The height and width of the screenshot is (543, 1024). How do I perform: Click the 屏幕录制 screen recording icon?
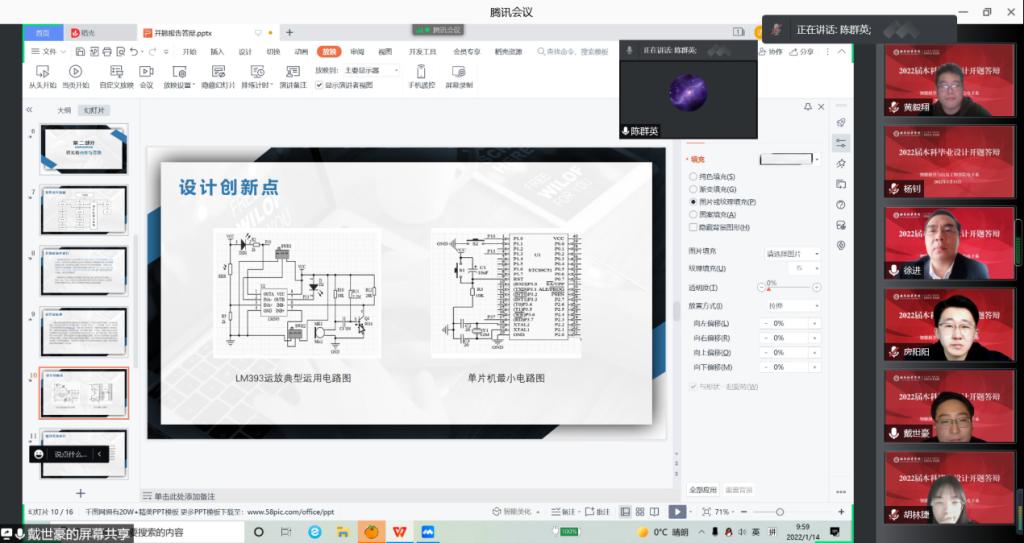click(459, 71)
